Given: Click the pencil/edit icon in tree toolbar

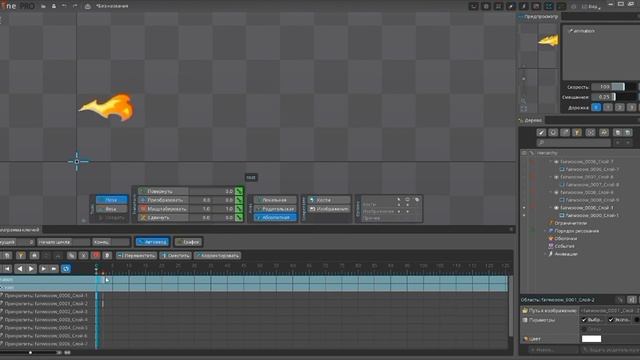Looking at the screenshot, I should coord(541,132).
